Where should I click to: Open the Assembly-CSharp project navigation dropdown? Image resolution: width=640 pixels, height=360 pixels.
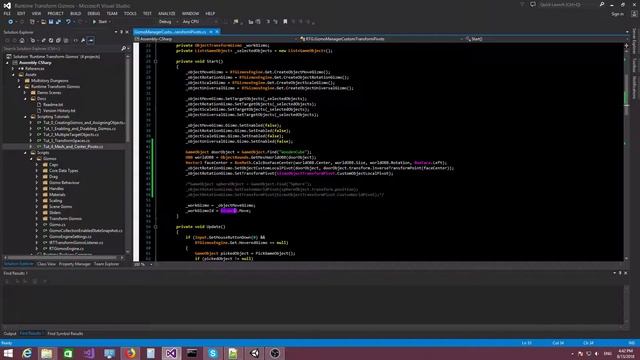click(215, 39)
